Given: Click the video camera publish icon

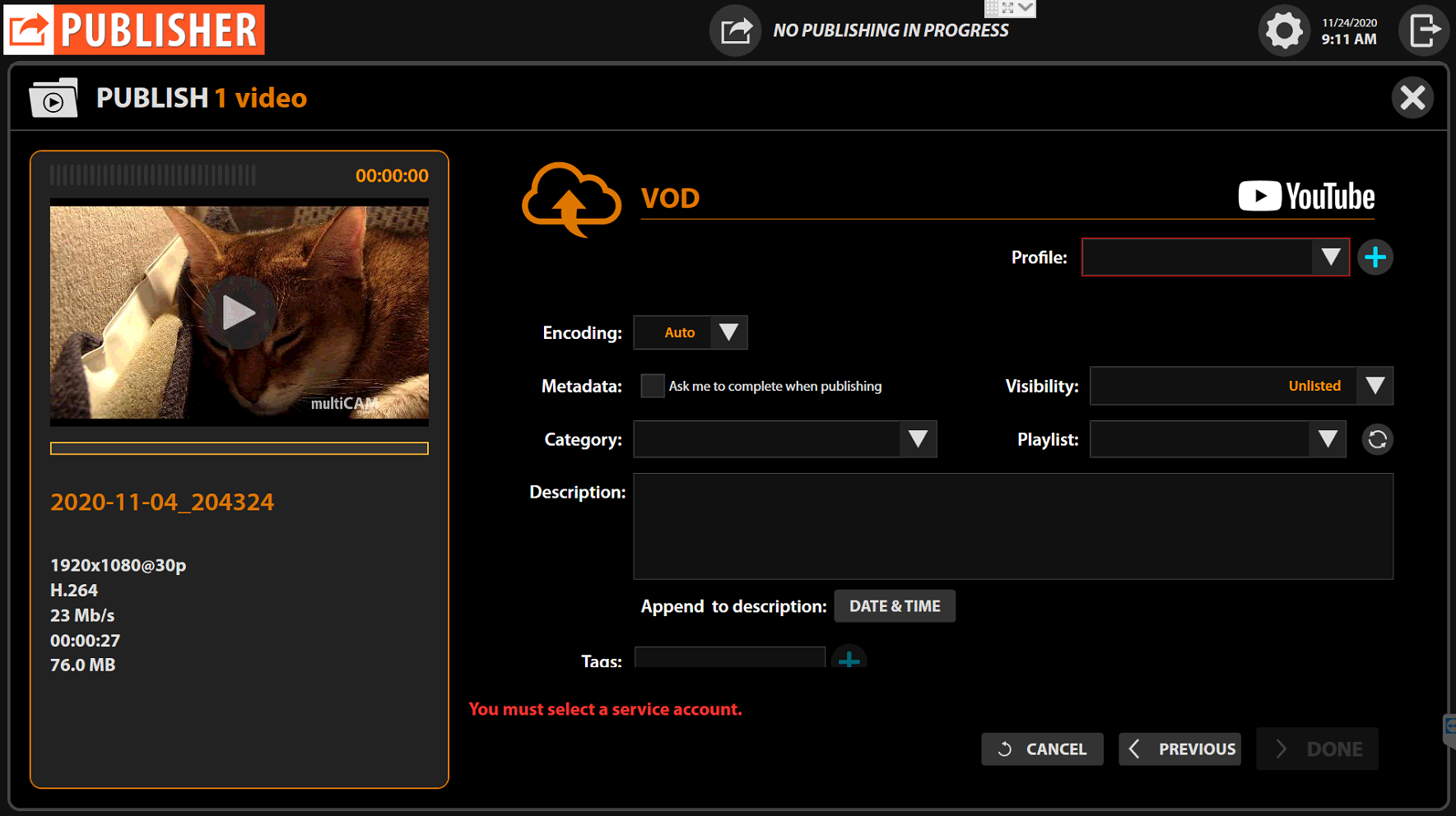Looking at the screenshot, I should [x=53, y=98].
